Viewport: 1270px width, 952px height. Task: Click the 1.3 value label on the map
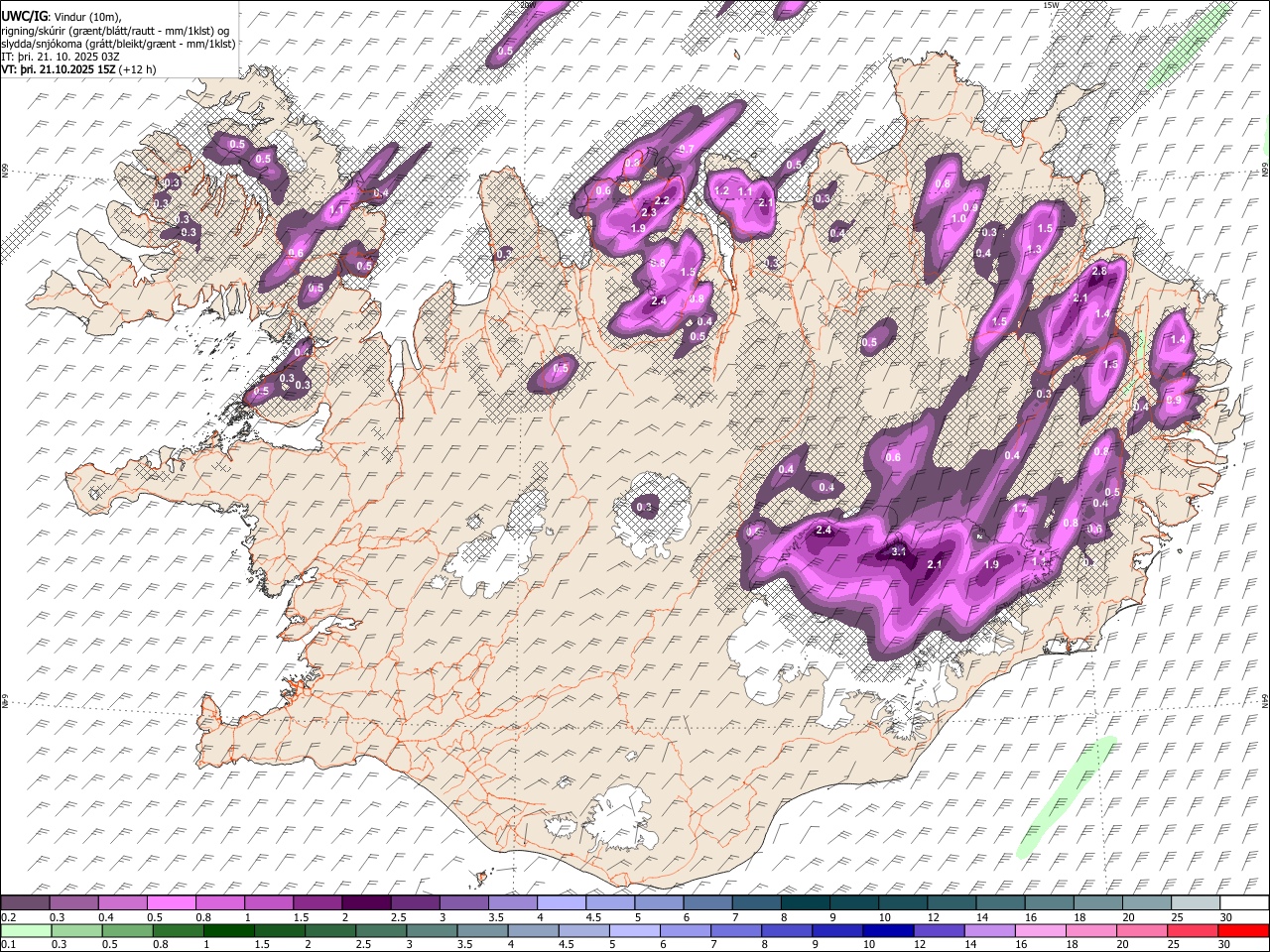(1033, 250)
